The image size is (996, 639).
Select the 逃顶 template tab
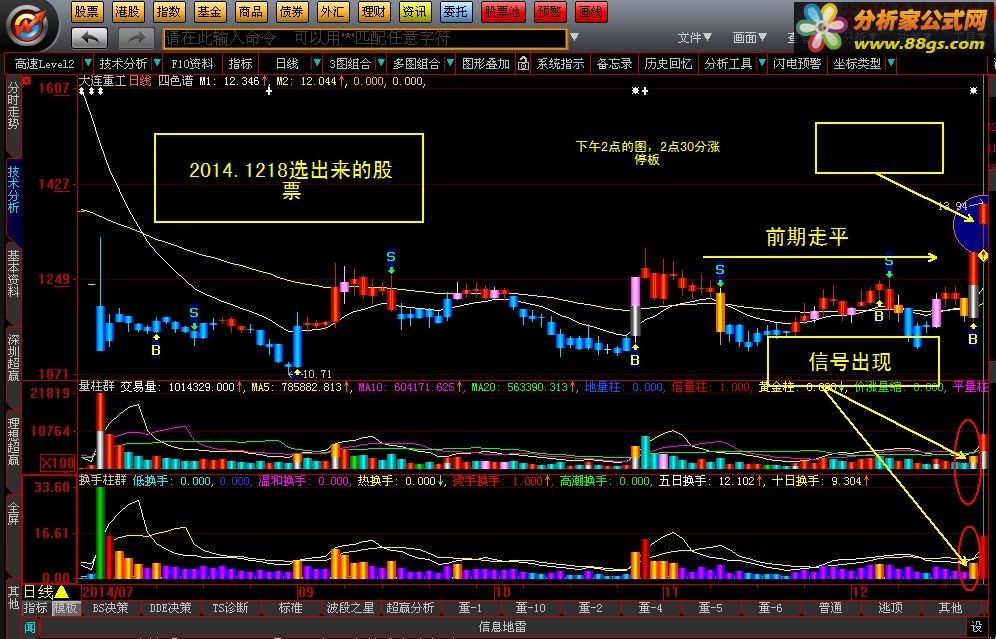891,608
